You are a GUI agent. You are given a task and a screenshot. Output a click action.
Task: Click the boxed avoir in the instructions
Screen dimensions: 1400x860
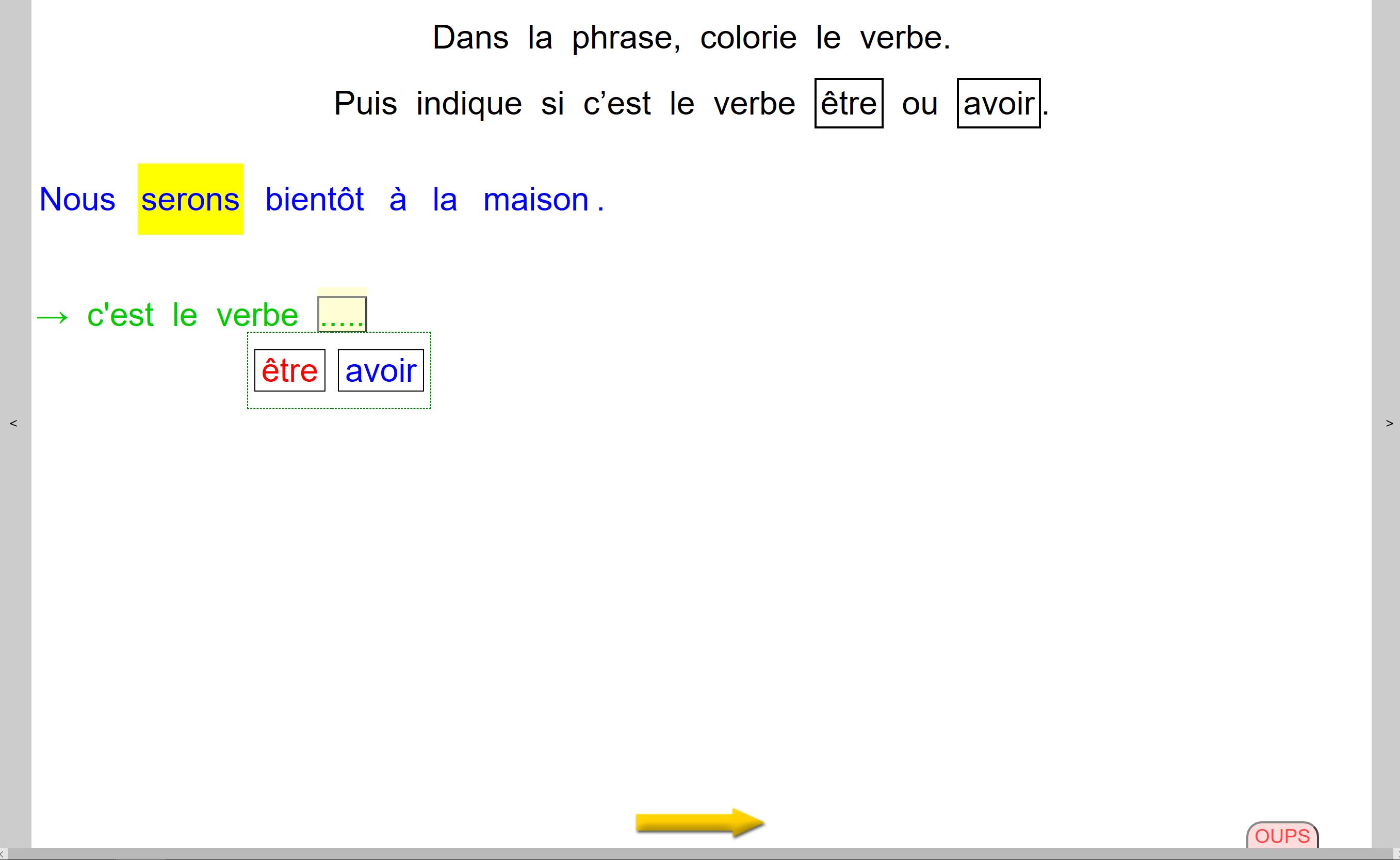pos(999,103)
